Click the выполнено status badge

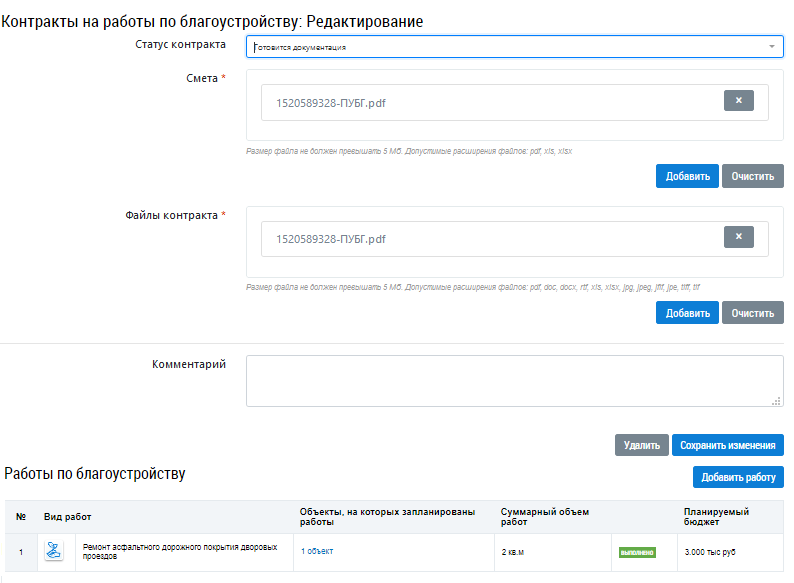coord(637,552)
